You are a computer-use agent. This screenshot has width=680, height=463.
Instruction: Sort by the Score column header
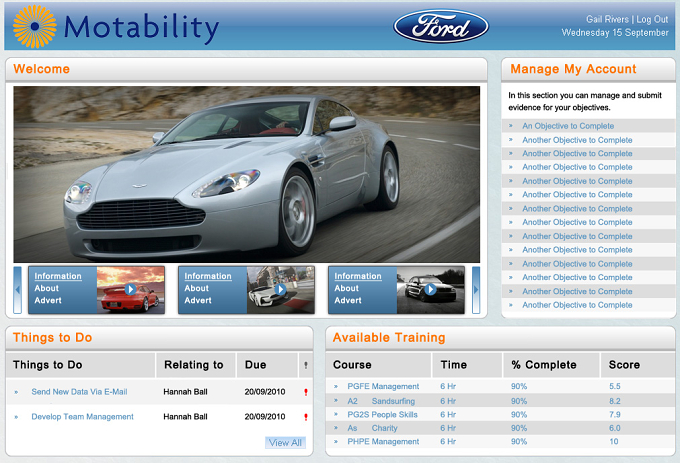pos(624,365)
